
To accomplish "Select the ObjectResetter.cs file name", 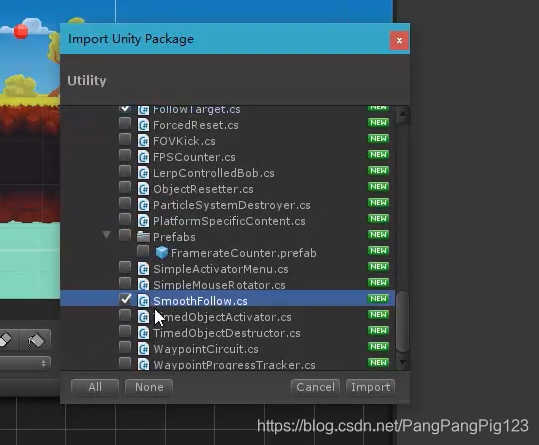I will pos(203,189).
